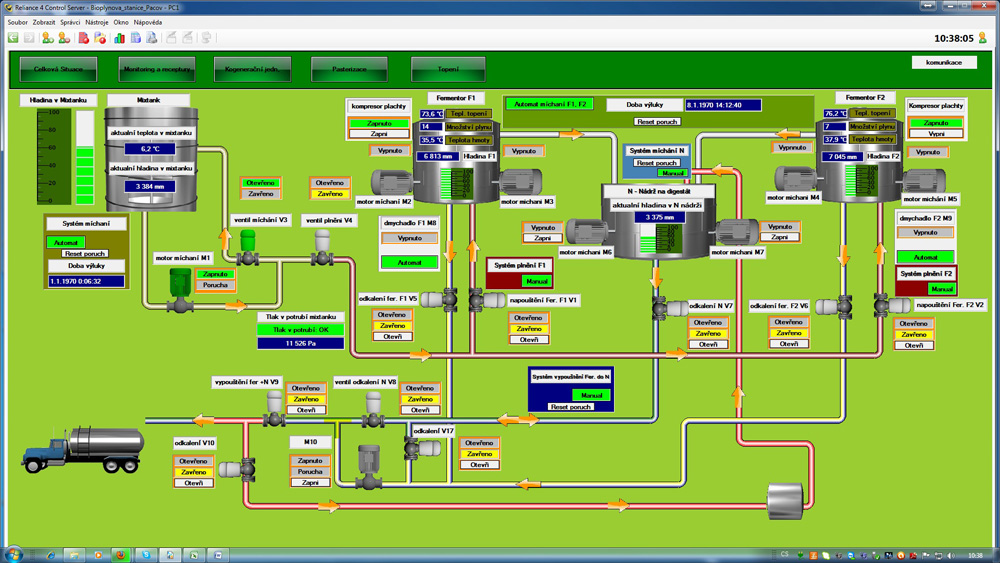Image resolution: width=1000 pixels, height=563 pixels.
Task: Toggle dmychadlo F1 M8 Automat mode
Action: tap(409, 262)
